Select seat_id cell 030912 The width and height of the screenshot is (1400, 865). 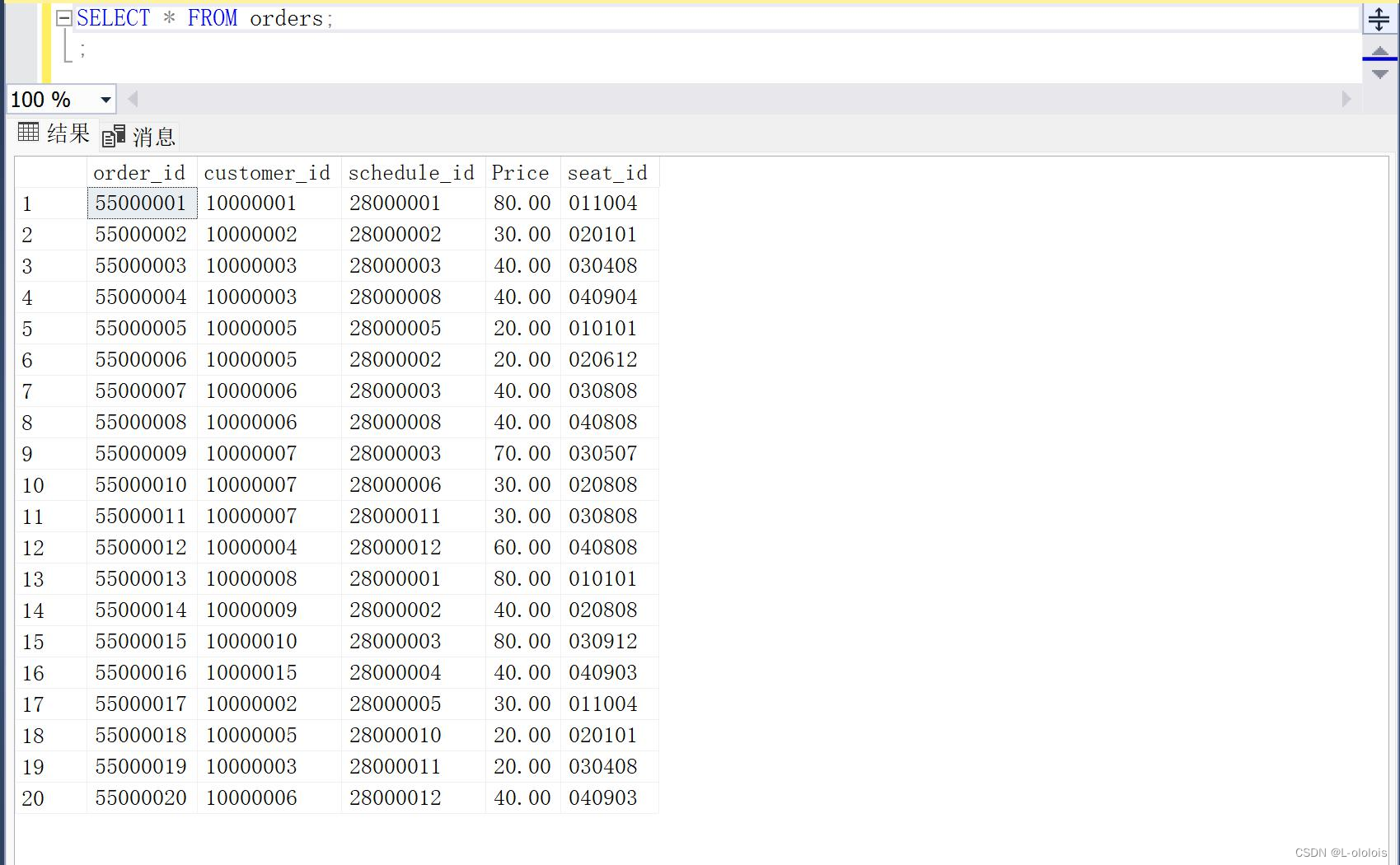609,641
